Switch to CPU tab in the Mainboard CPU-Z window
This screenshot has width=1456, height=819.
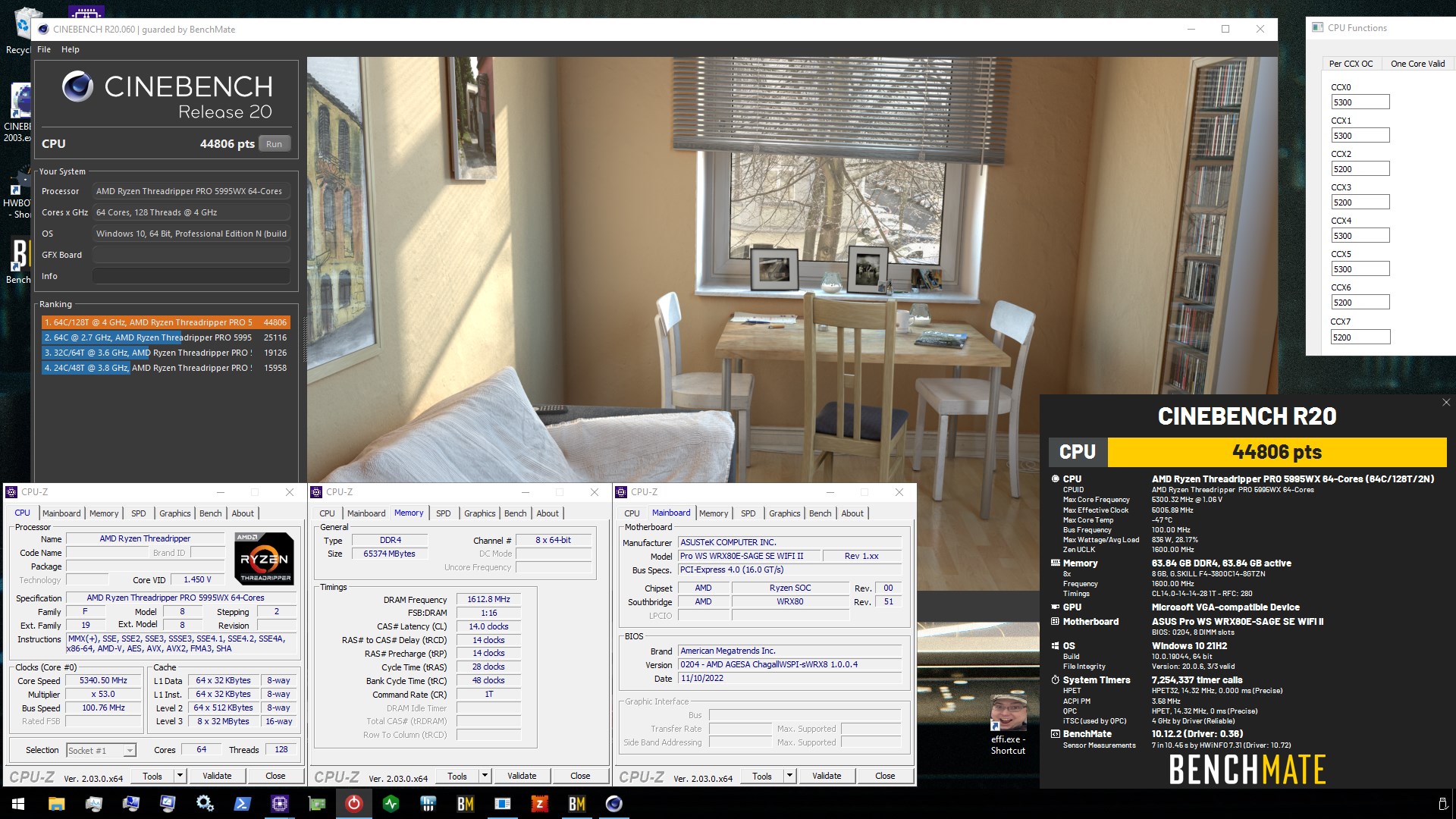point(632,513)
